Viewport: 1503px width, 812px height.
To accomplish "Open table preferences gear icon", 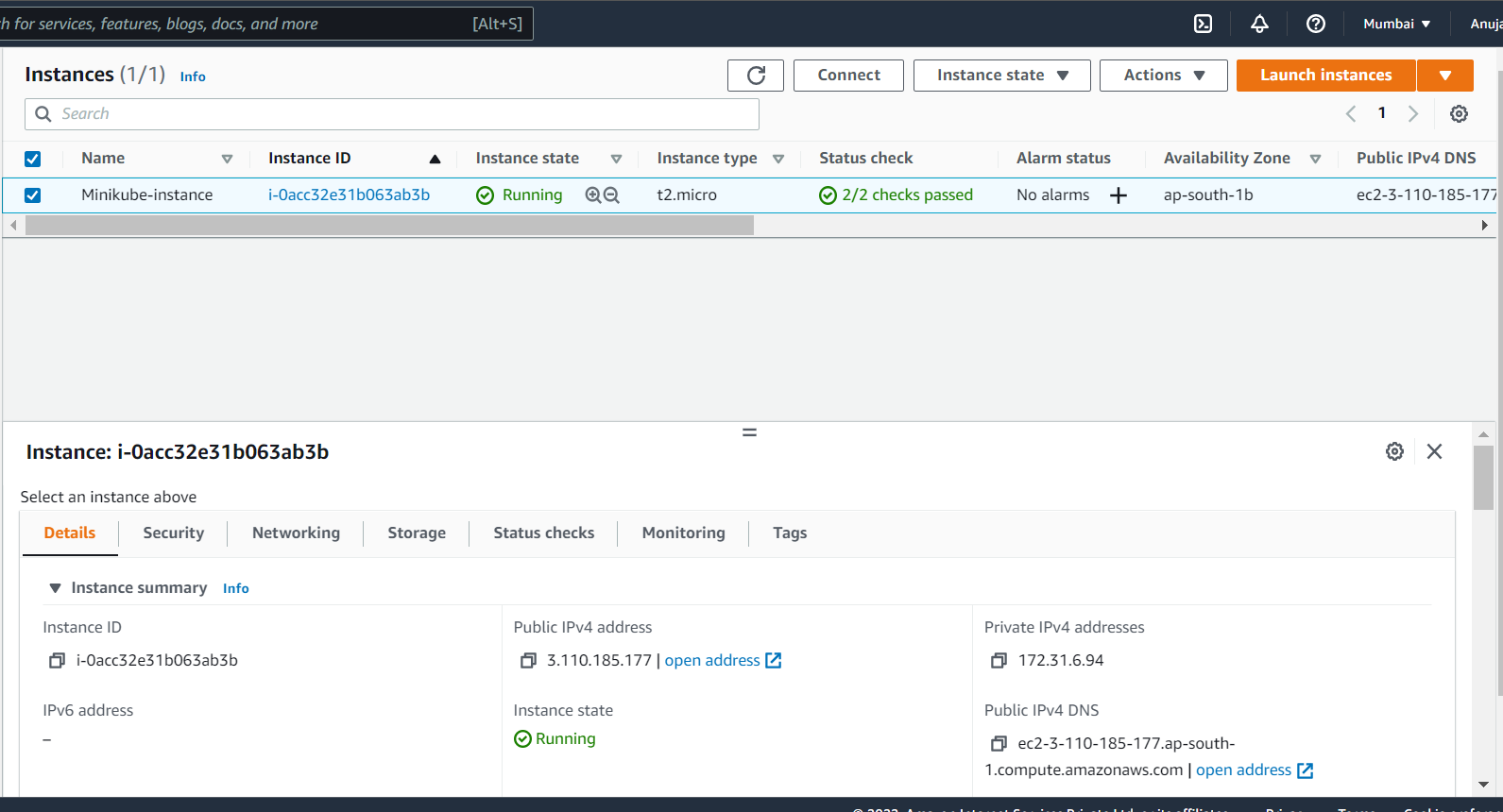I will click(x=1459, y=113).
